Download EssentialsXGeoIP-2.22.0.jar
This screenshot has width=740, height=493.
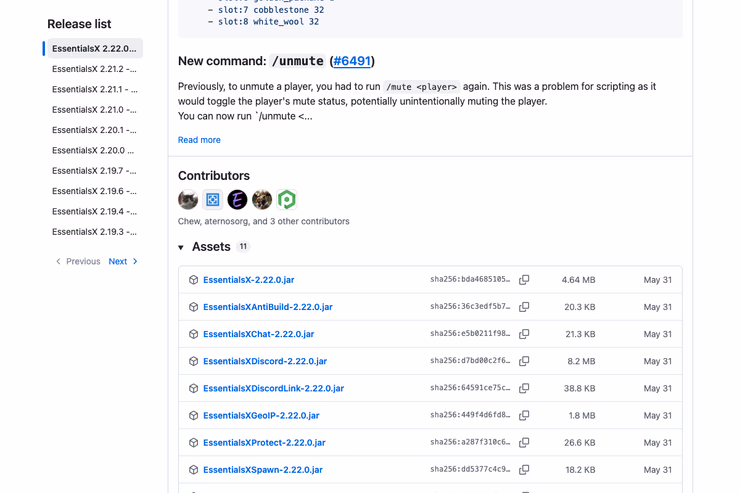point(261,416)
